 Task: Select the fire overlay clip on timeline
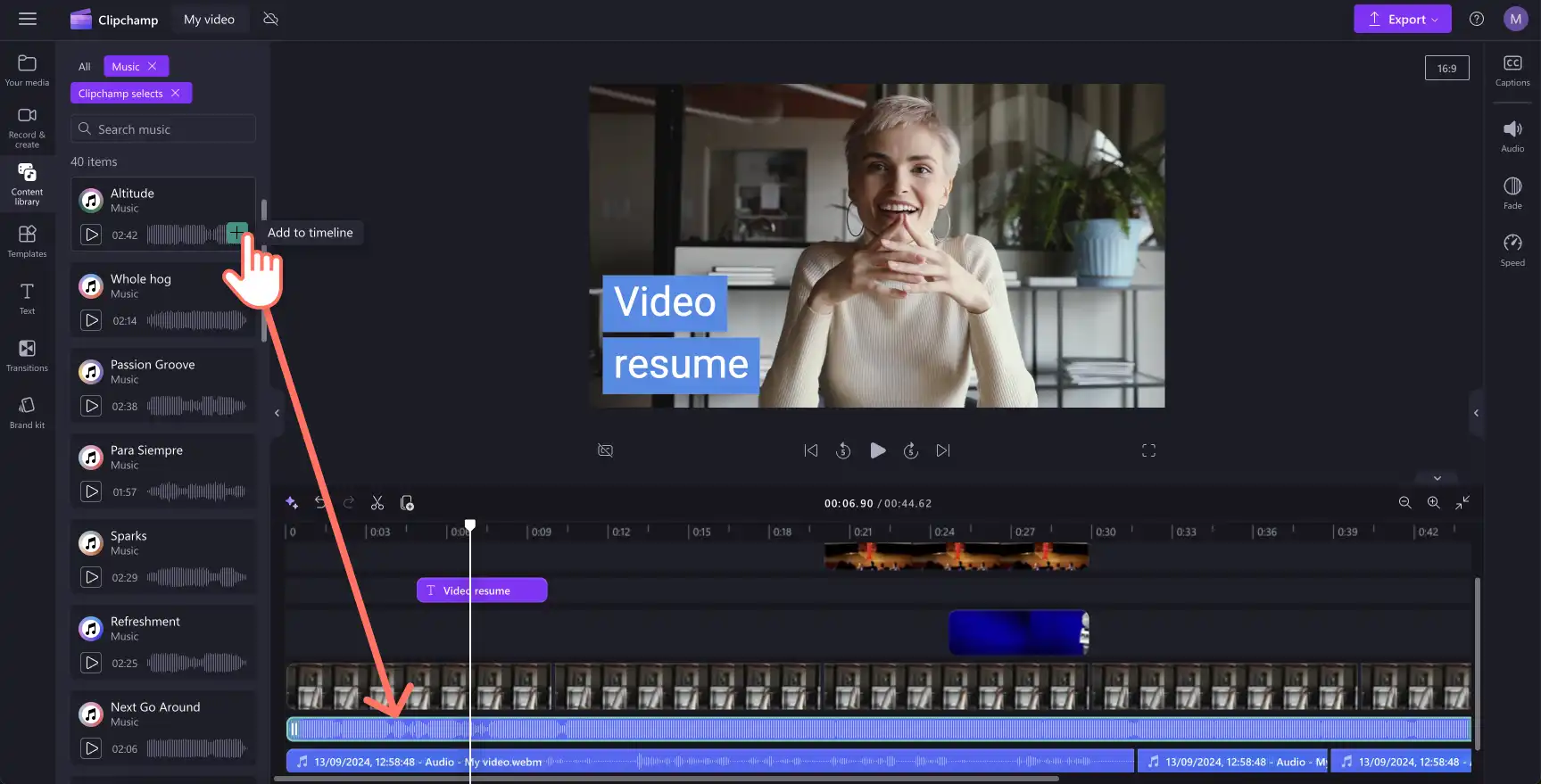point(957,557)
